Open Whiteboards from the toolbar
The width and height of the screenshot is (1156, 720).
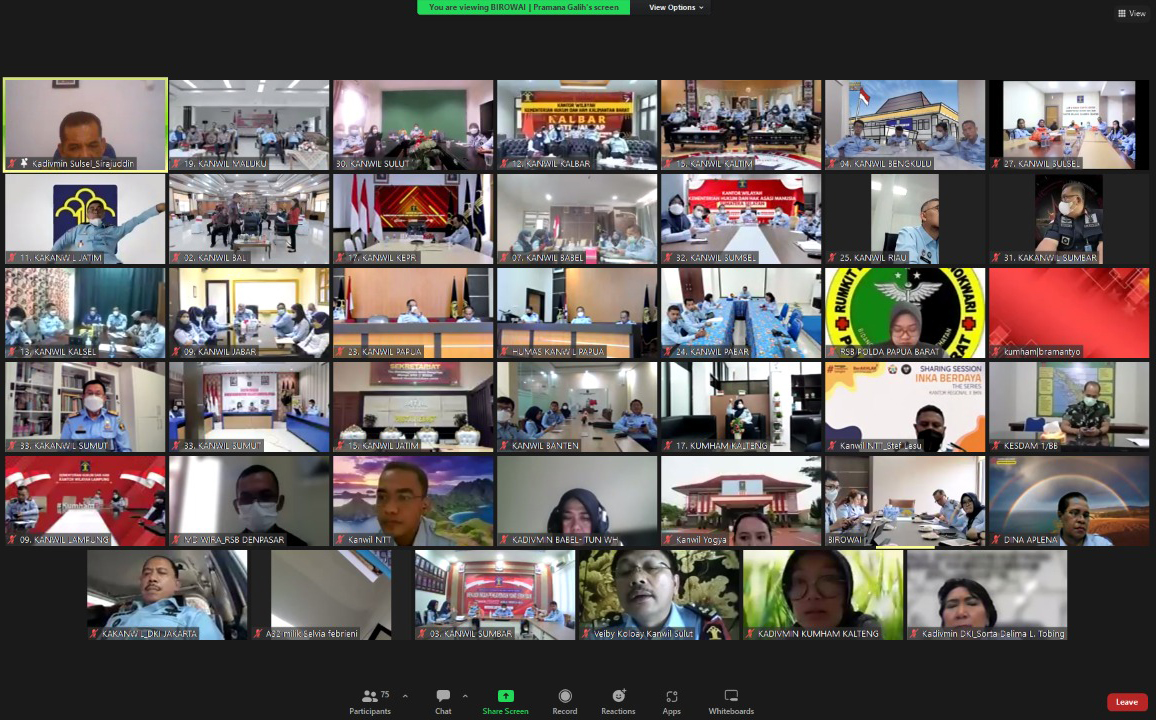tap(730, 700)
